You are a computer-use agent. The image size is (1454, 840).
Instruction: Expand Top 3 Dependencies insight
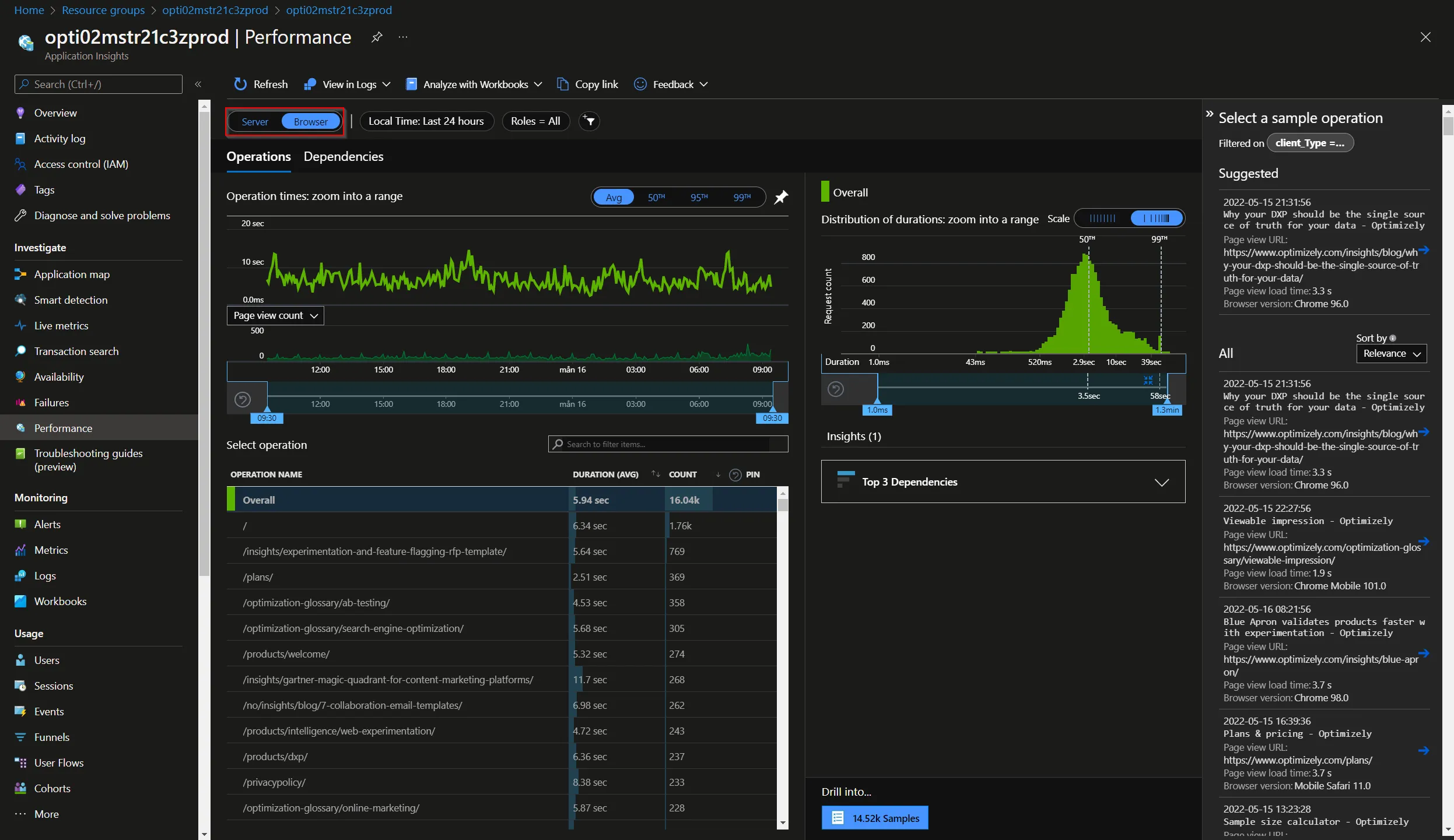pos(1003,481)
